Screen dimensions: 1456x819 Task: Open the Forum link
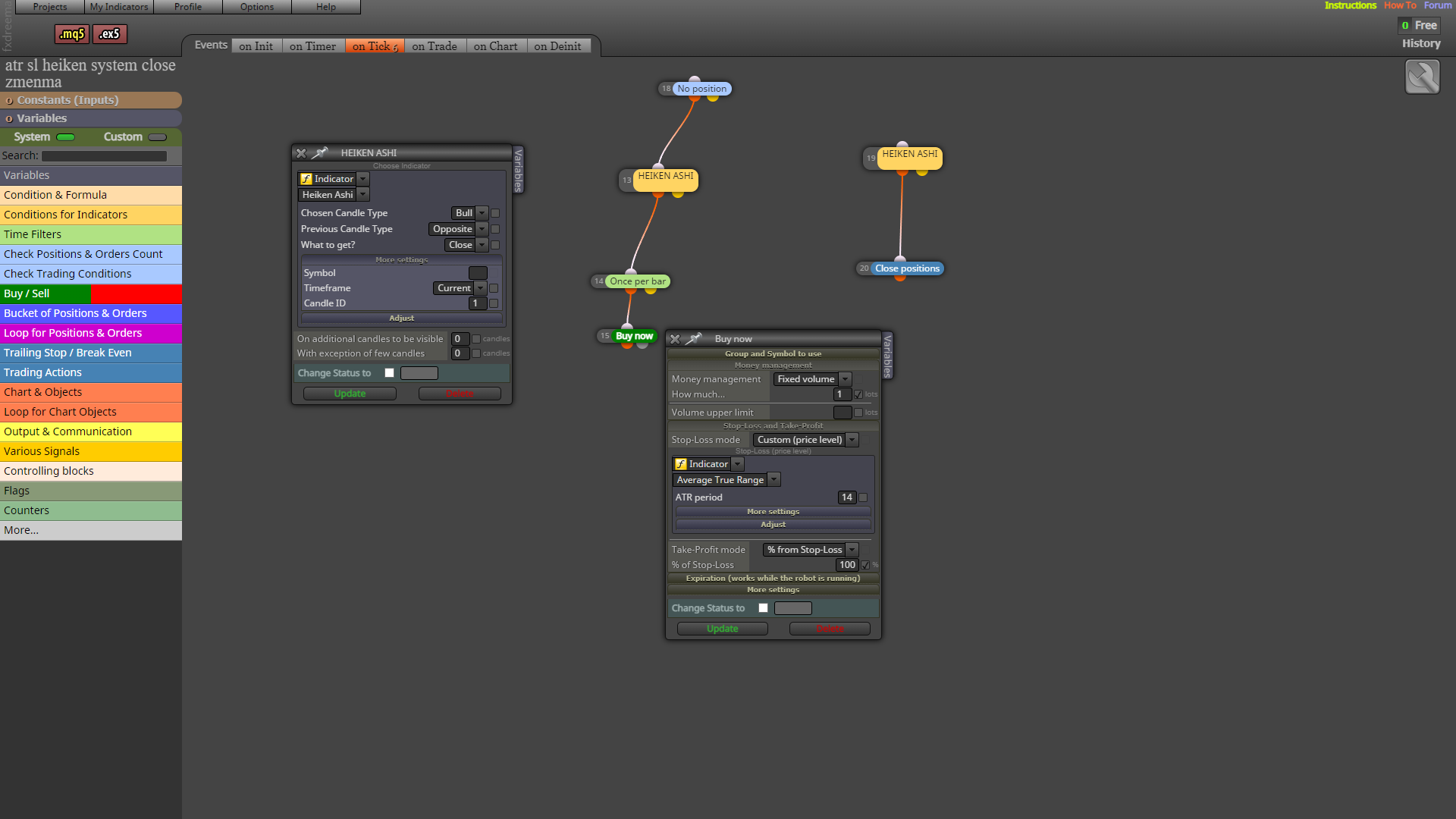(1438, 5)
